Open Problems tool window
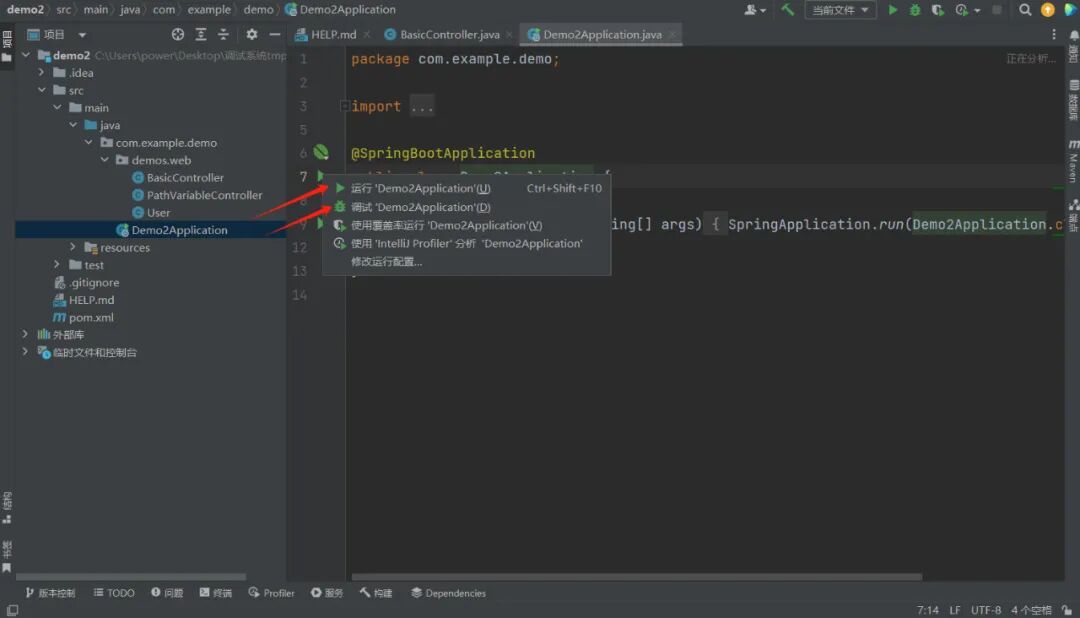Image resolution: width=1080 pixels, height=618 pixels. click(x=167, y=593)
